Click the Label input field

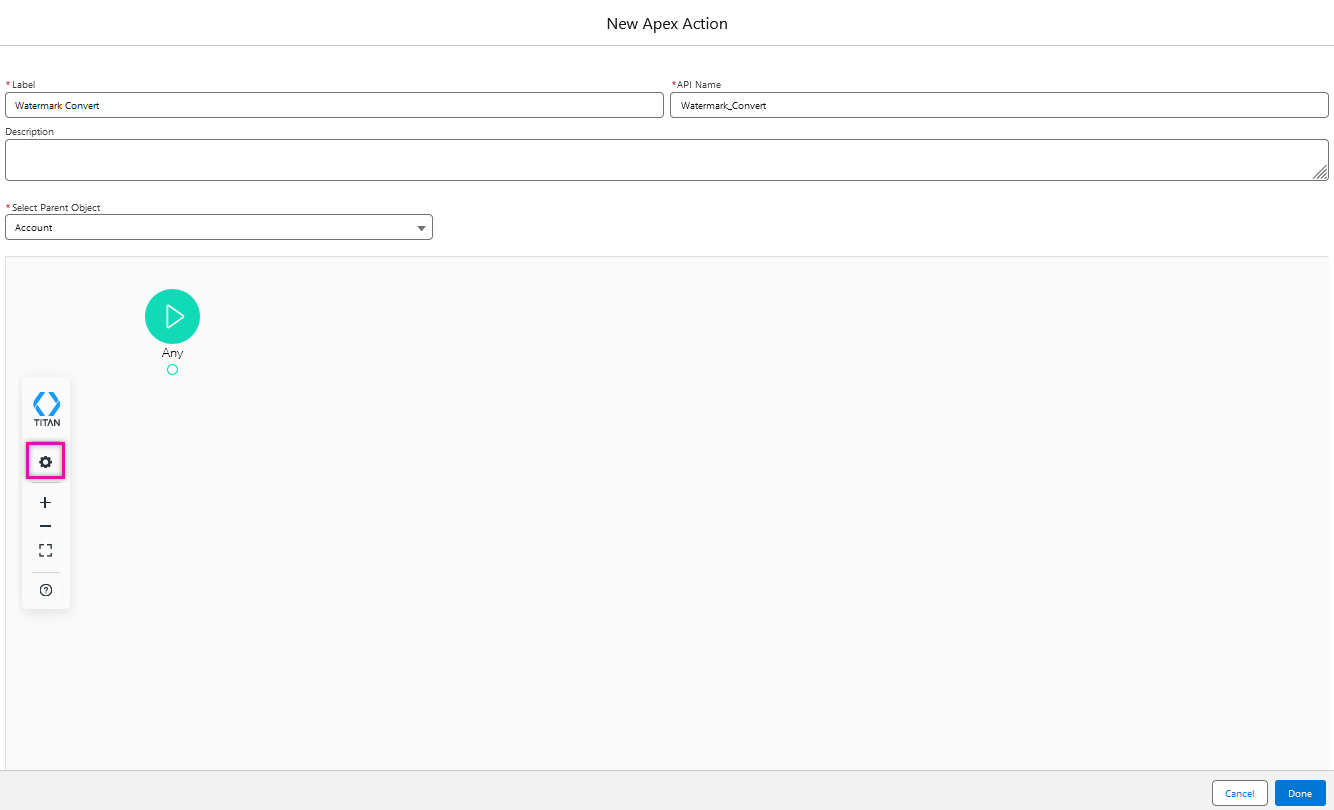point(334,105)
